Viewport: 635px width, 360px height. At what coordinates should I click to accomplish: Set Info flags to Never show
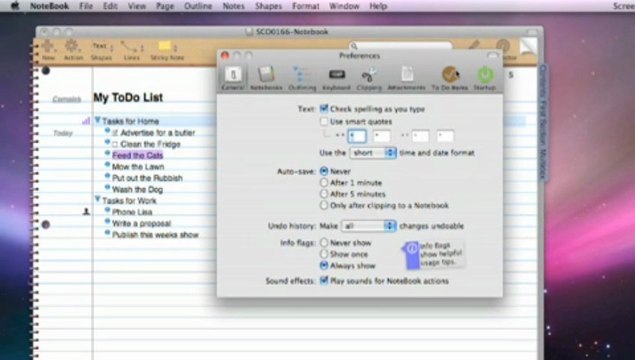pyautogui.click(x=324, y=243)
